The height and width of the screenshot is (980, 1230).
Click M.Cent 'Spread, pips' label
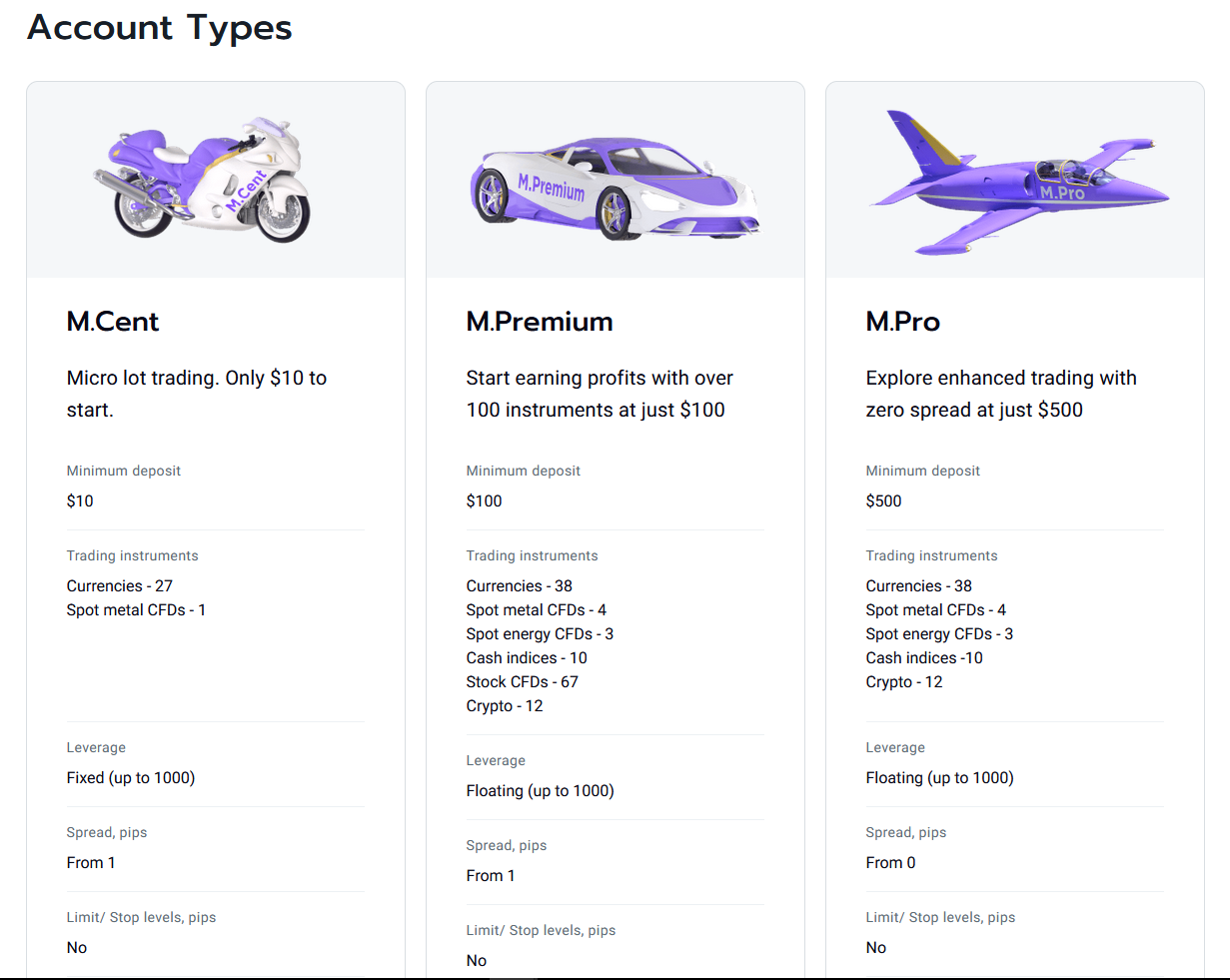107,833
